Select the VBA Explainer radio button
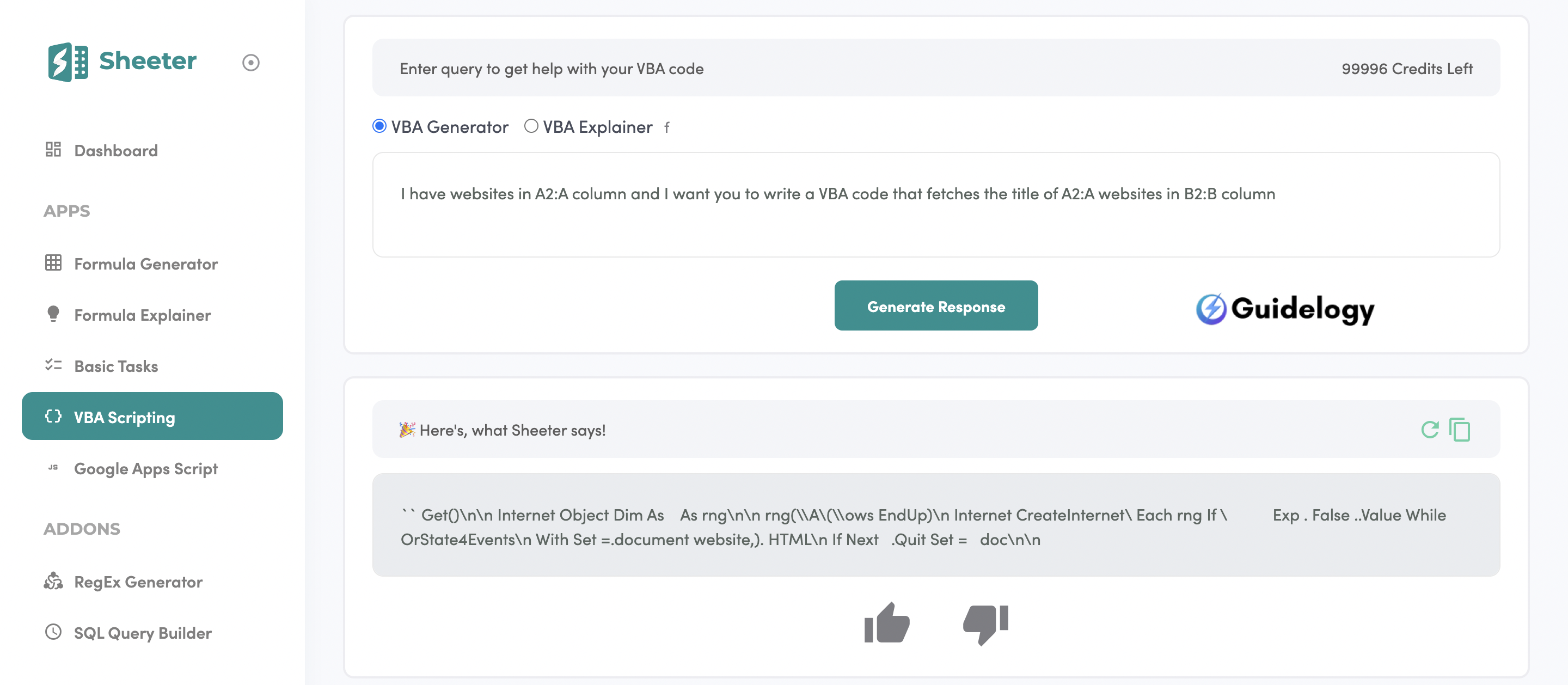Viewport: 1568px width, 685px height. pos(531,126)
